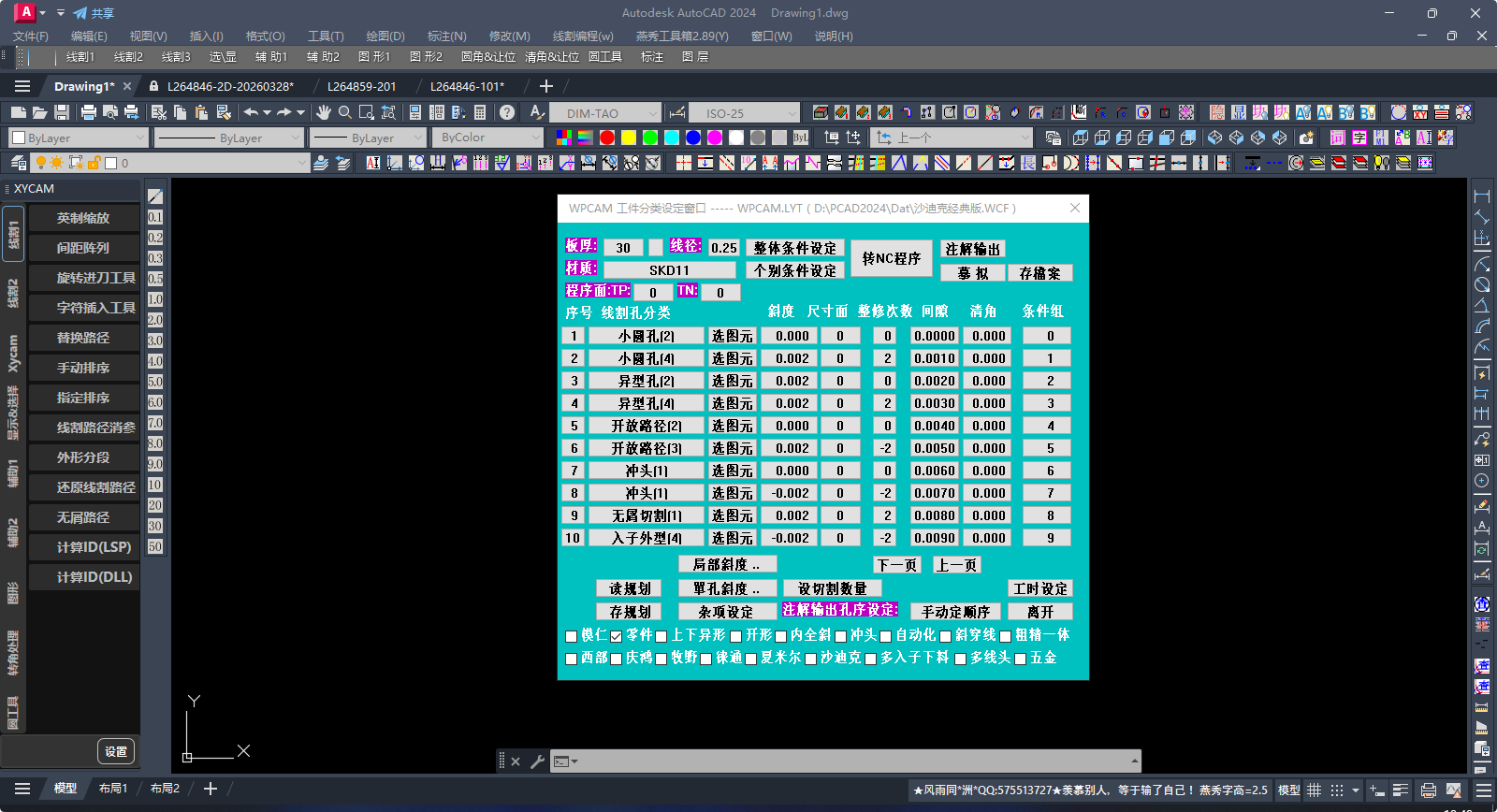Viewport: 1497px width, 812px height.
Task: Click the 字 text tool icon
Action: tap(1359, 138)
